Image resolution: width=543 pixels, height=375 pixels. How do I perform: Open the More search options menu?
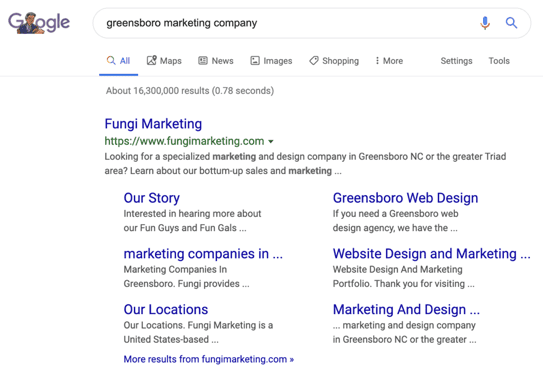click(x=389, y=61)
